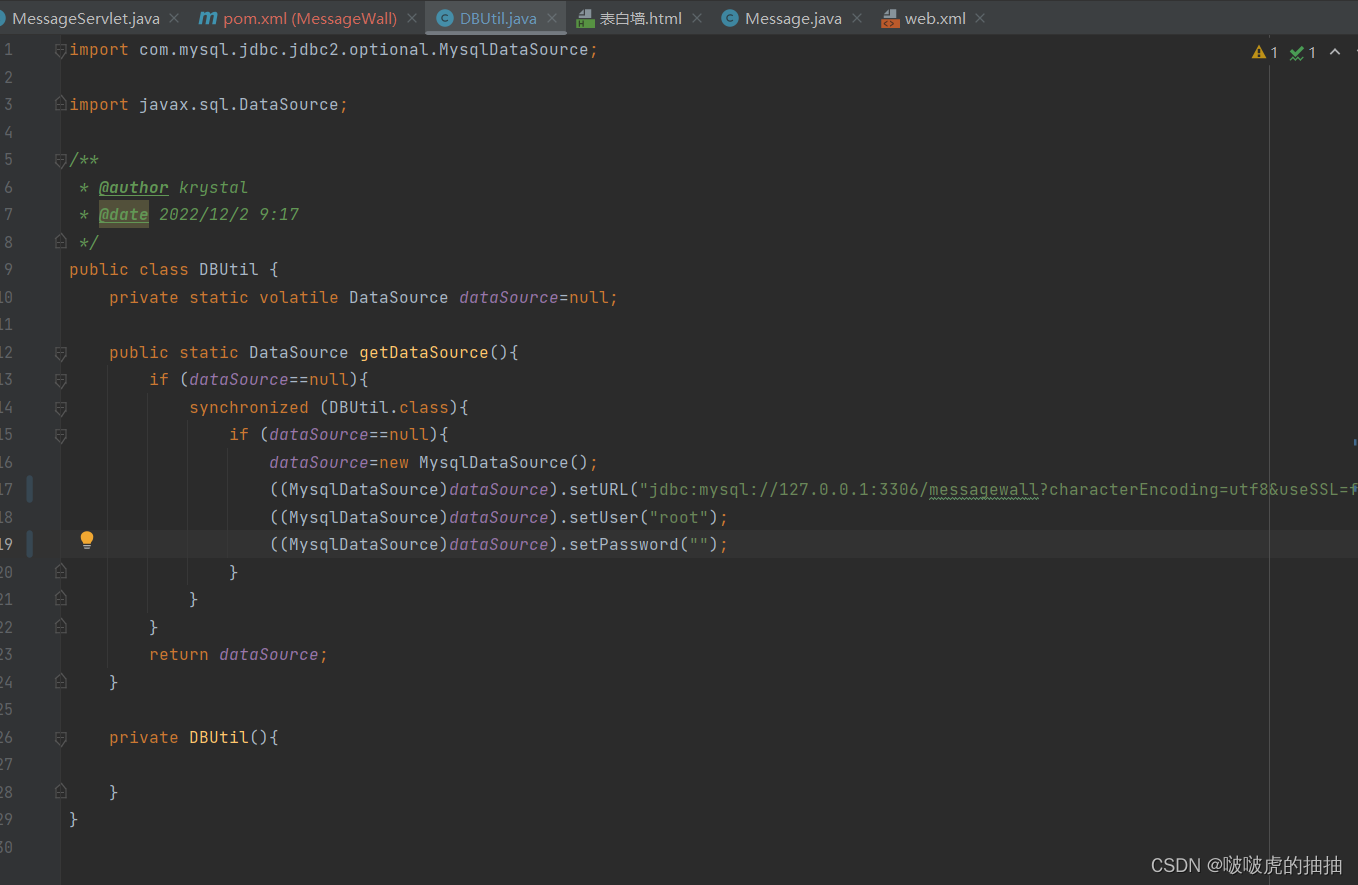Click fold marker at javax.sql import line
This screenshot has height=885, width=1358.
[x=61, y=104]
